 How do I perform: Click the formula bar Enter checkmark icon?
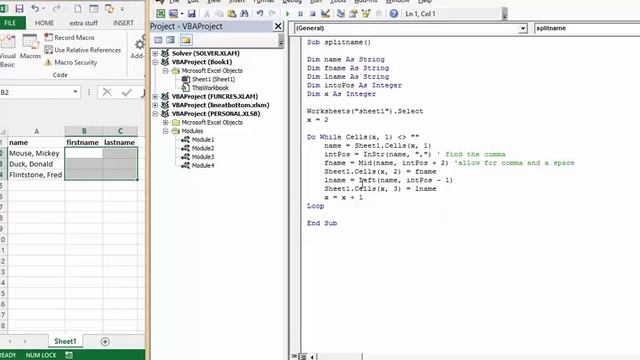pos(127,92)
